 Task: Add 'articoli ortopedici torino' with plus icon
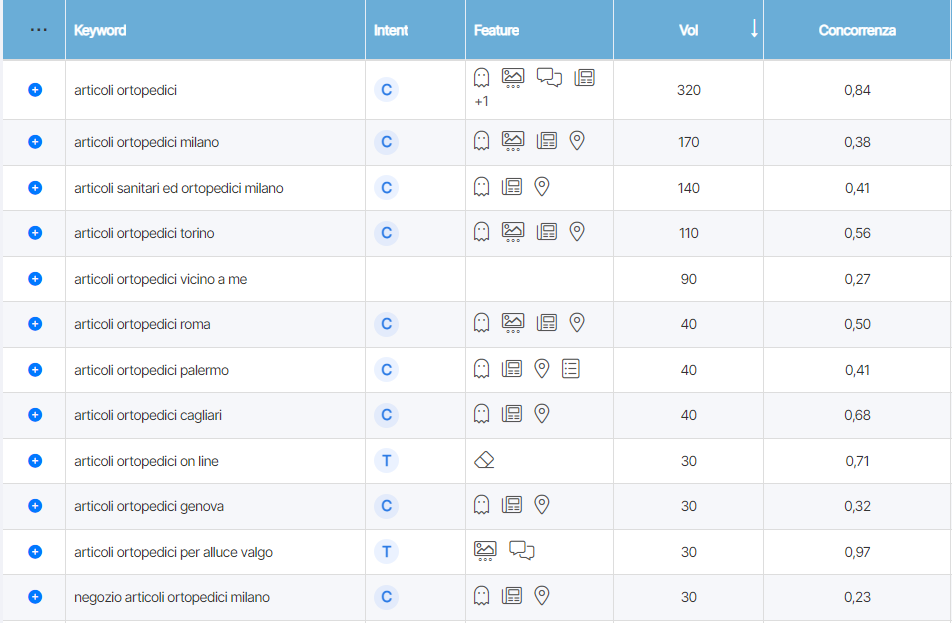tap(35, 233)
